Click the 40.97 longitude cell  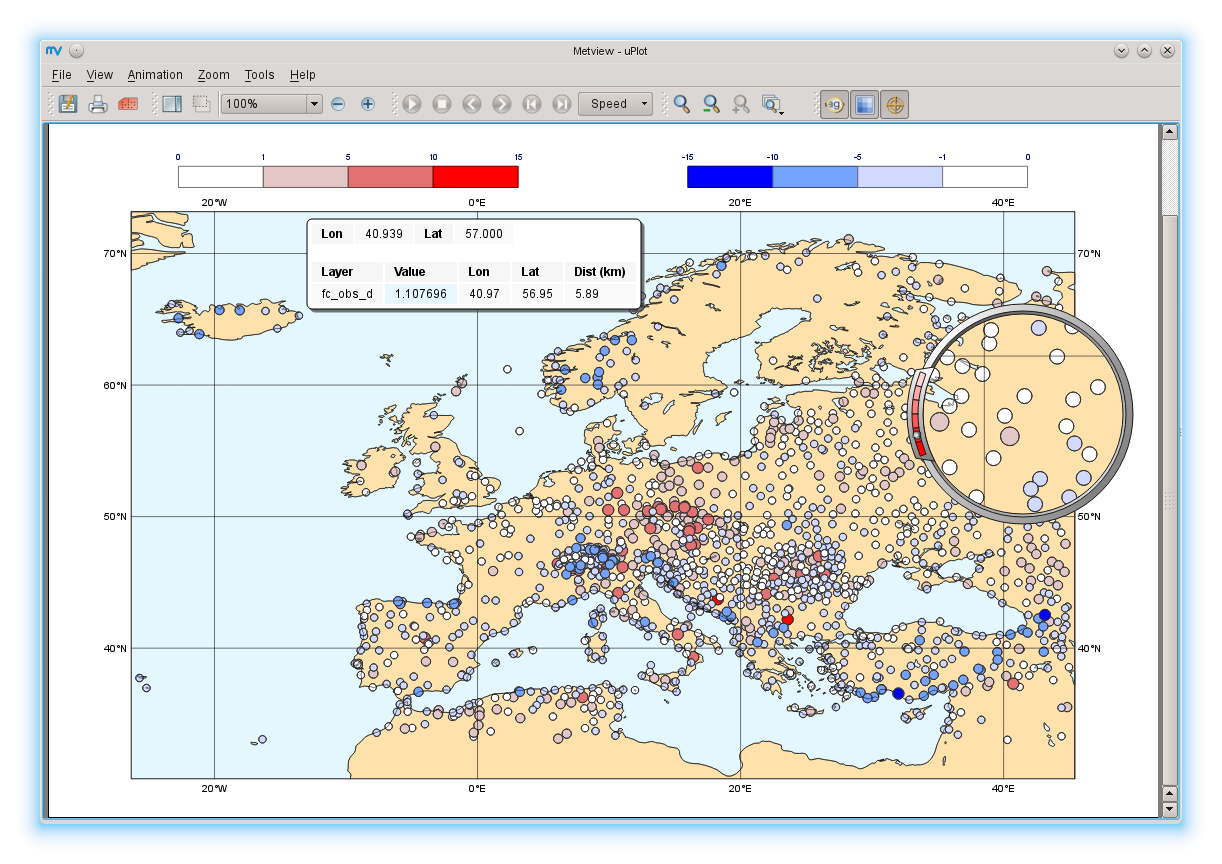[484, 294]
